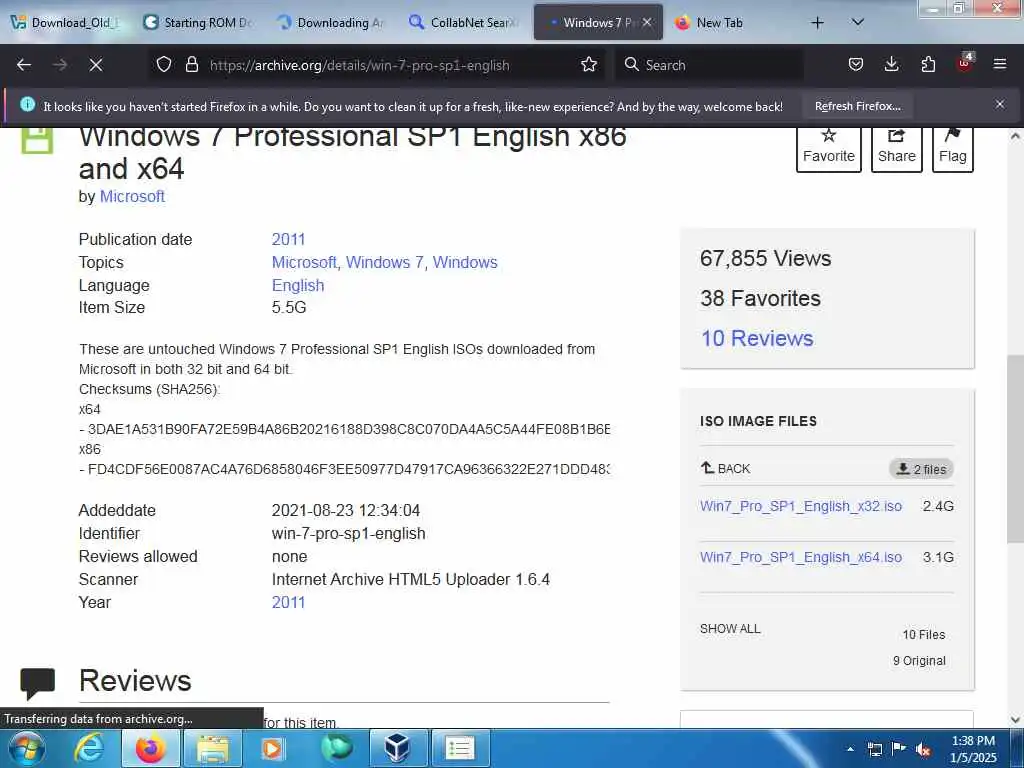
Task: Switch to the CollabNet SearXNG tab
Action: pos(465,23)
